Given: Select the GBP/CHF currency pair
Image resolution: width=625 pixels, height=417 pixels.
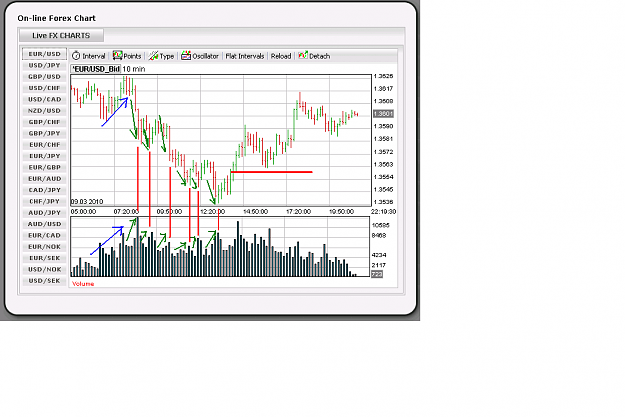Looking at the screenshot, I should pos(45,122).
